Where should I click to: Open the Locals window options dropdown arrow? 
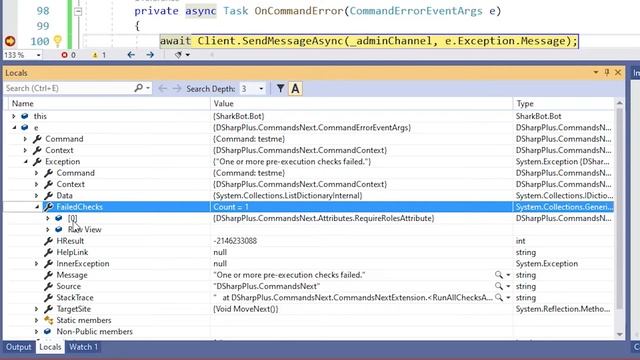pyautogui.click(x=596, y=73)
